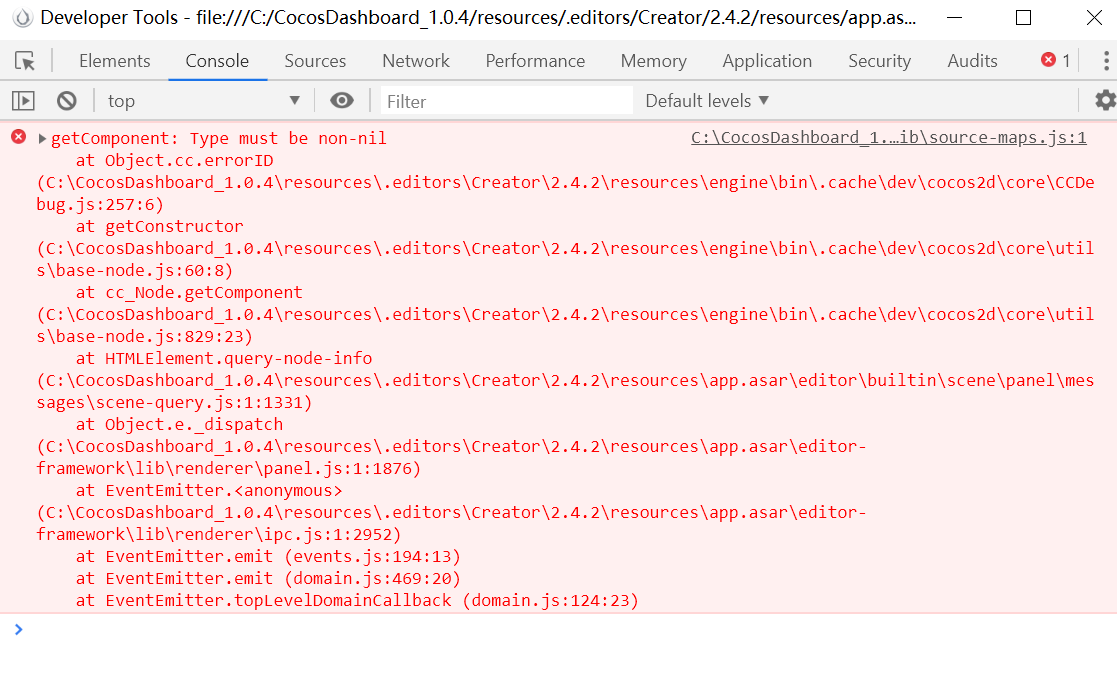This screenshot has height=673, width=1117.
Task: Open console settings gear icon
Action: [1106, 100]
